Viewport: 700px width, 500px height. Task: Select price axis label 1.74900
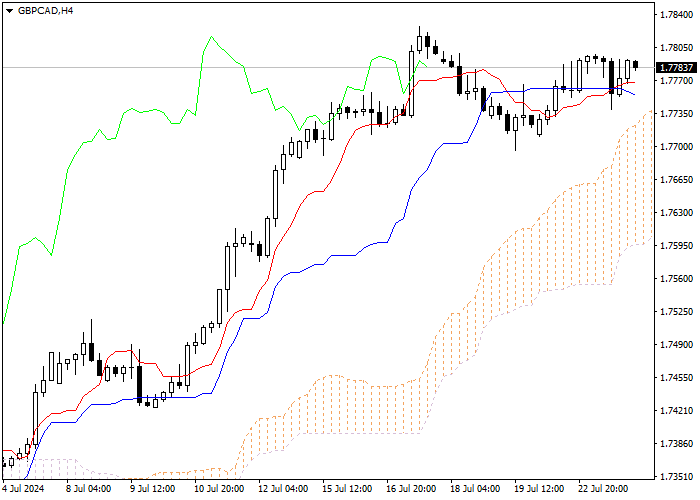(677, 345)
